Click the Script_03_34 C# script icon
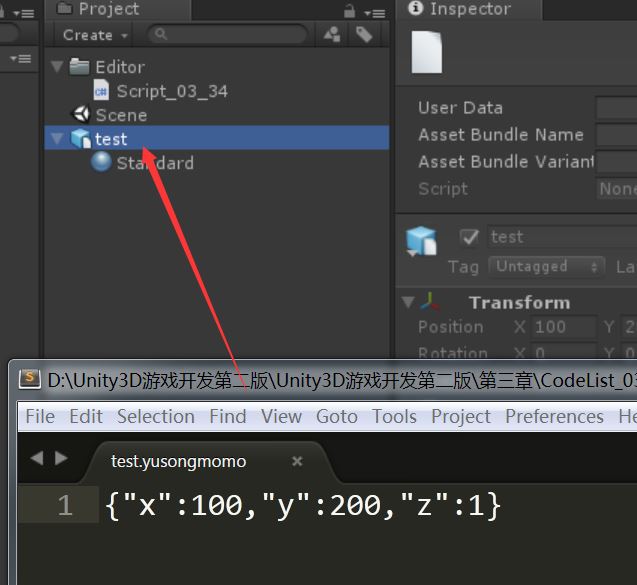 coord(101,91)
